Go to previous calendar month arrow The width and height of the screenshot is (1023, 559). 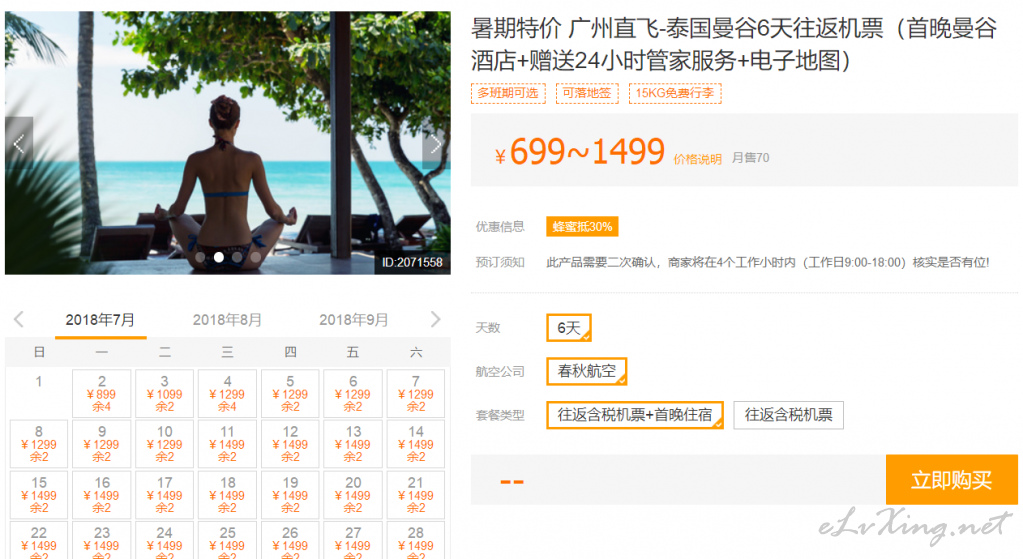(x=19, y=319)
